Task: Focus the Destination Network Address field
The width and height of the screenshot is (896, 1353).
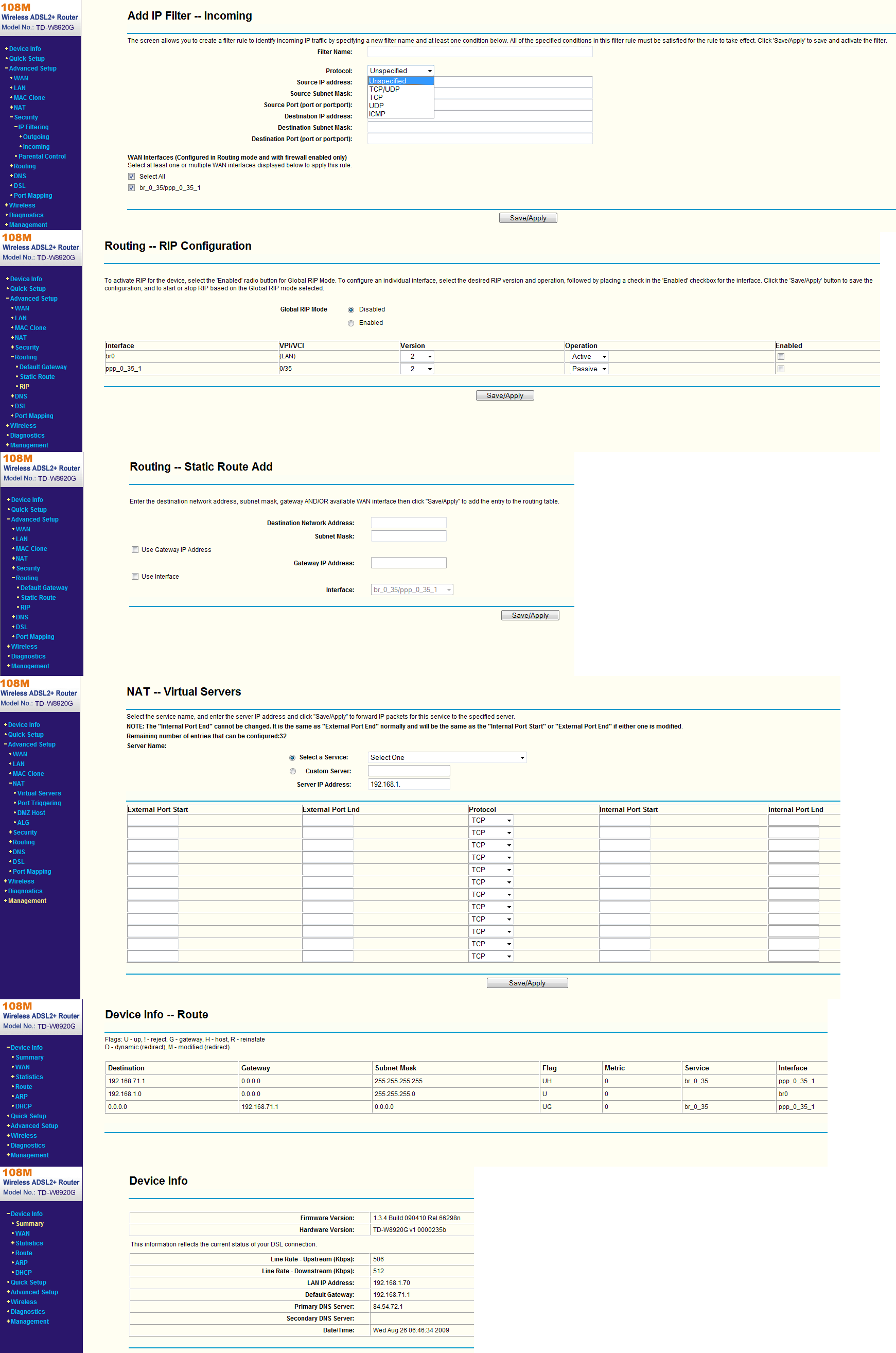Action: coord(408,523)
